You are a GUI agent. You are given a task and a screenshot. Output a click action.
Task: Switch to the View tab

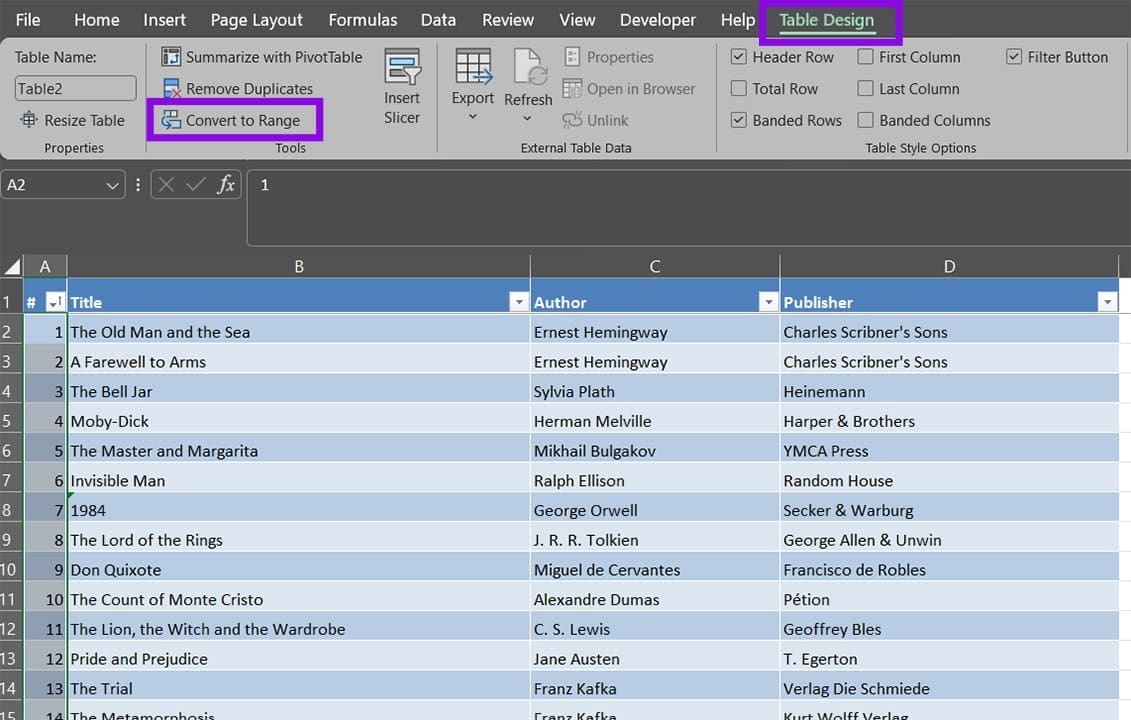(x=578, y=20)
